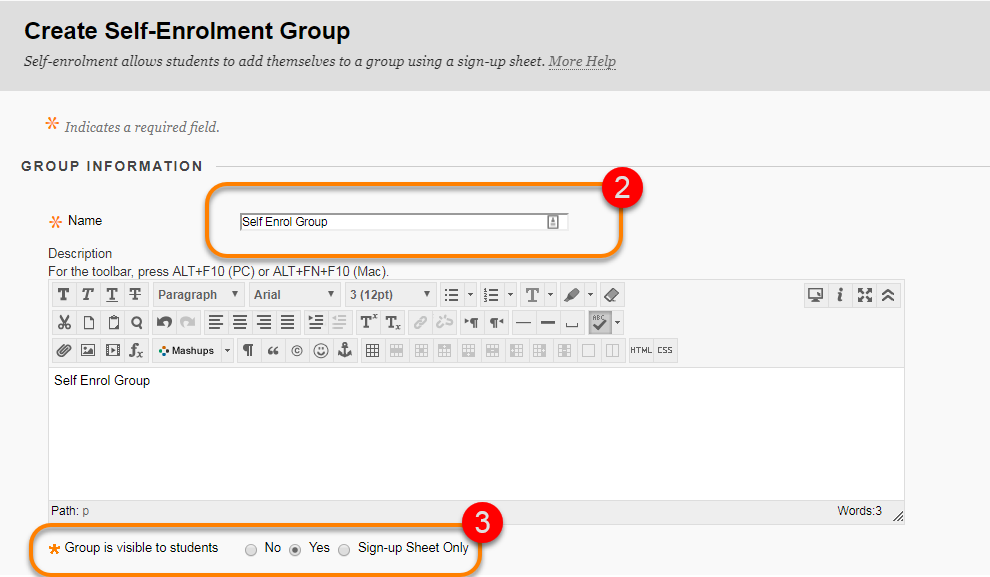
Task: Open the More Help link
Action: [582, 61]
